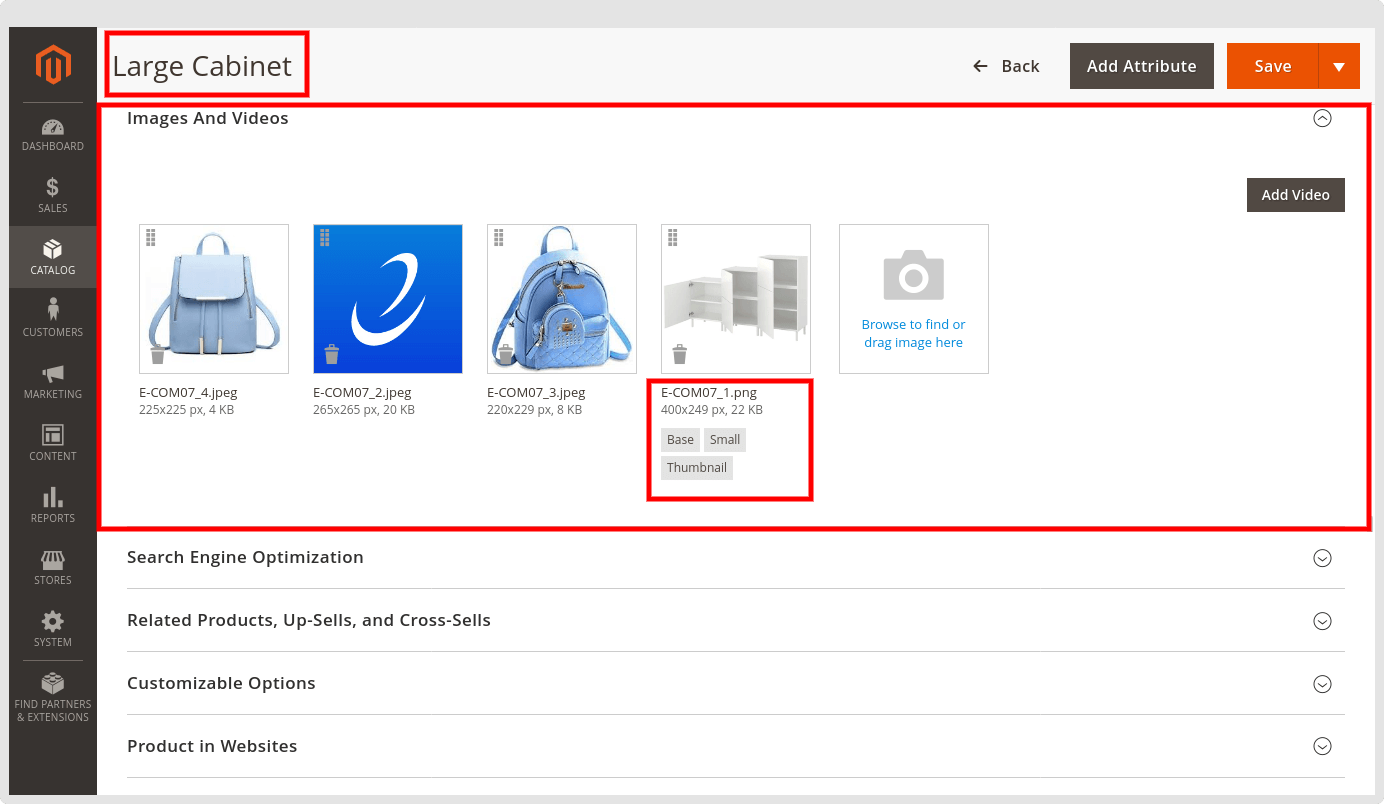Select the white cabinet image thumbnail
This screenshot has height=804, width=1384.
(x=736, y=299)
